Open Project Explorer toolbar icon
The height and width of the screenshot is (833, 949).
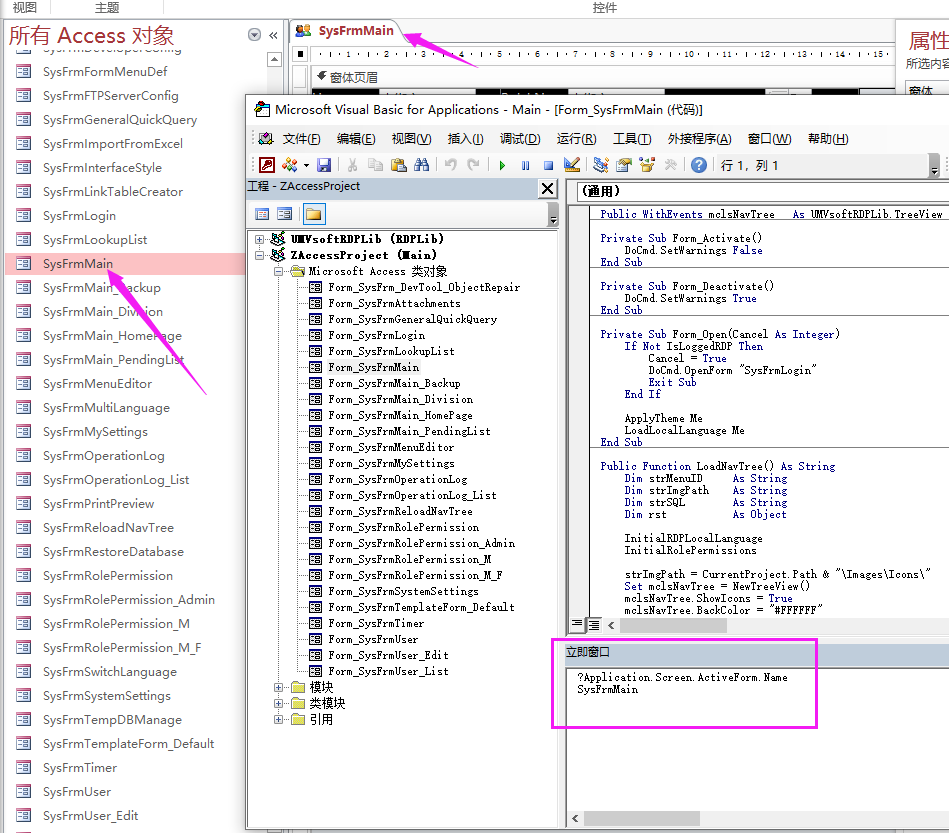[x=600, y=165]
